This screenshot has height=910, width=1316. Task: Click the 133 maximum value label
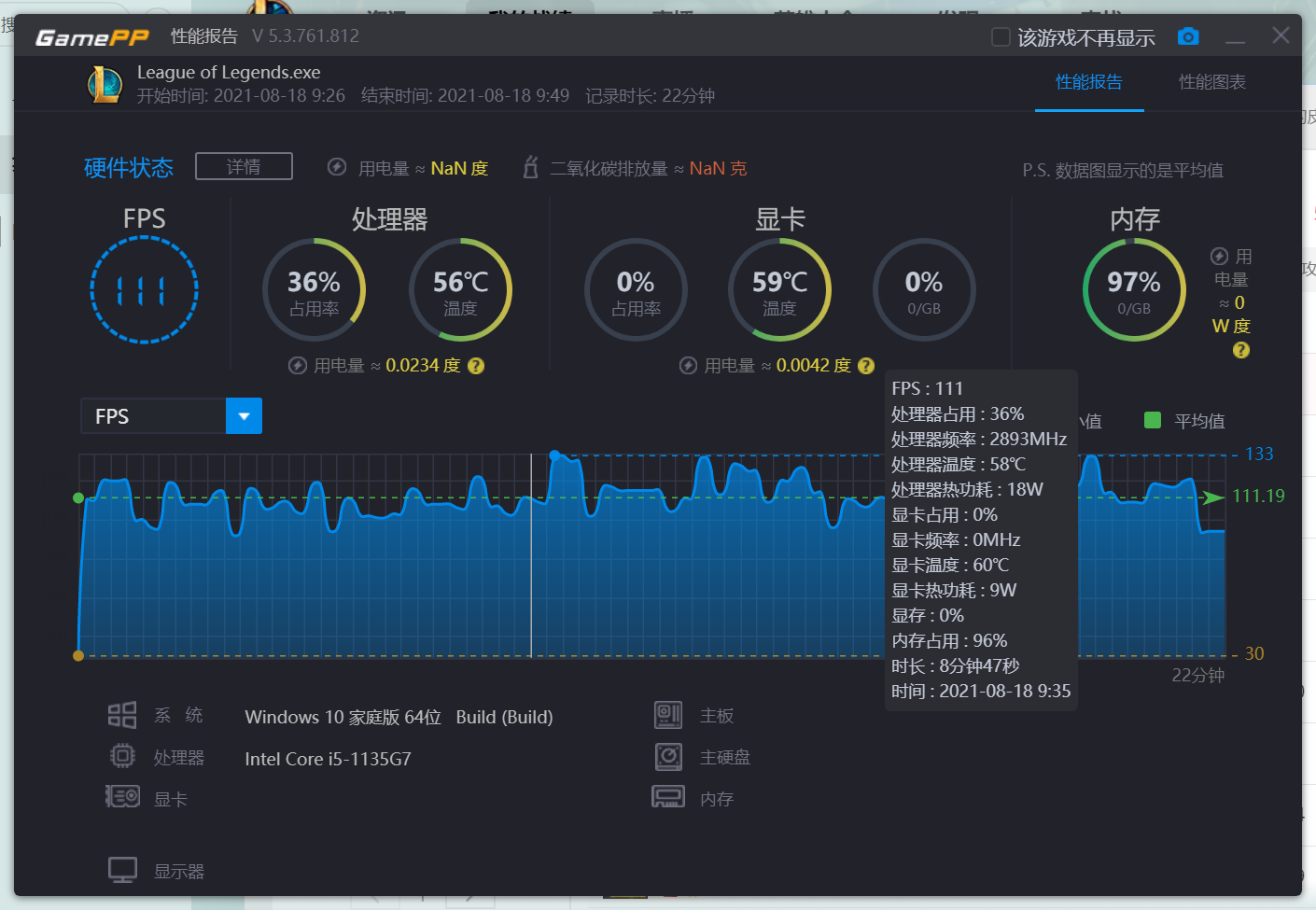click(1259, 454)
